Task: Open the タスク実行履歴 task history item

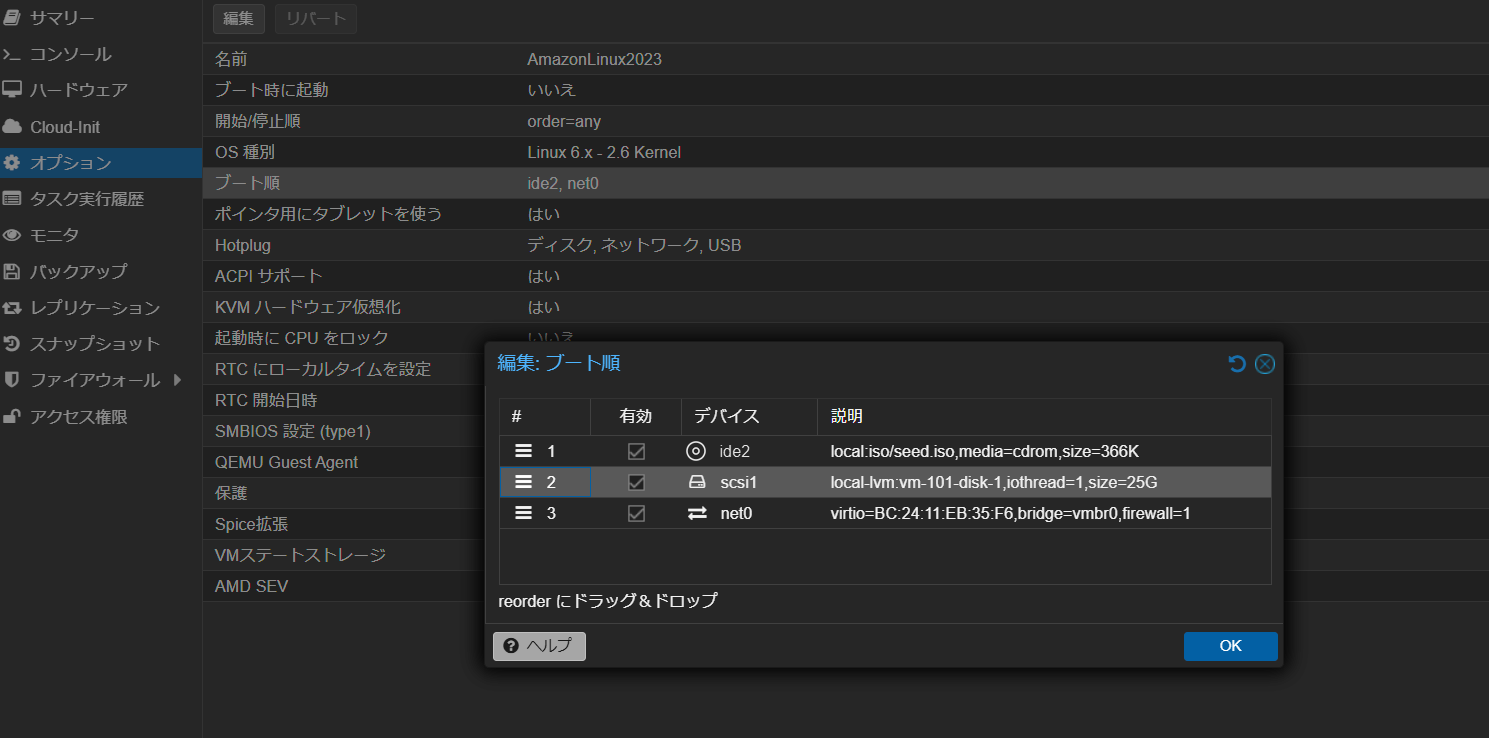Action: click(101, 199)
